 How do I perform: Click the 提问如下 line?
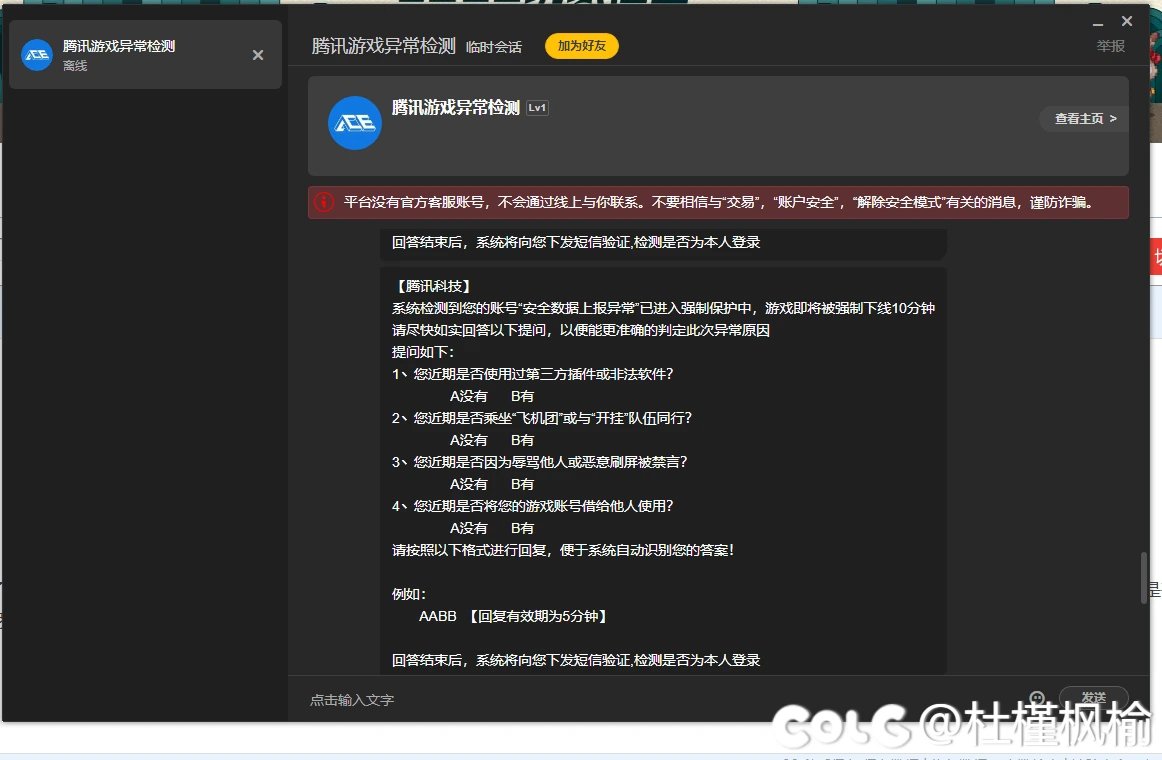[x=422, y=352]
